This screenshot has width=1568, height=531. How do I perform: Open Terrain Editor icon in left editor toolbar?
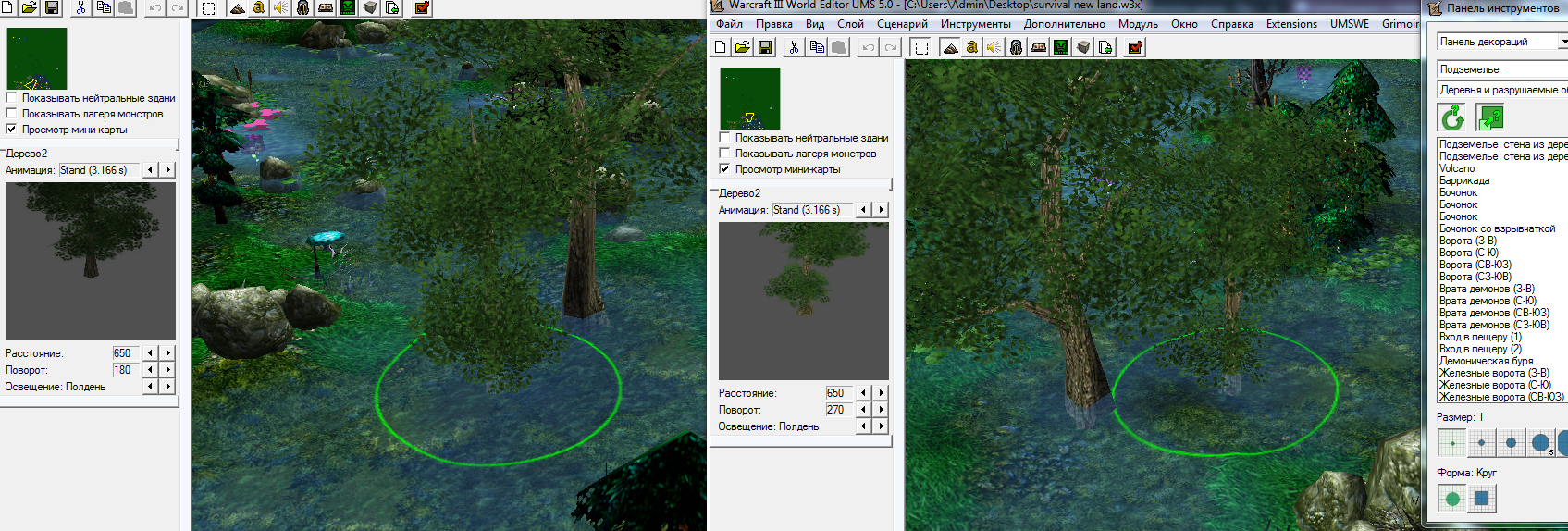[237, 7]
